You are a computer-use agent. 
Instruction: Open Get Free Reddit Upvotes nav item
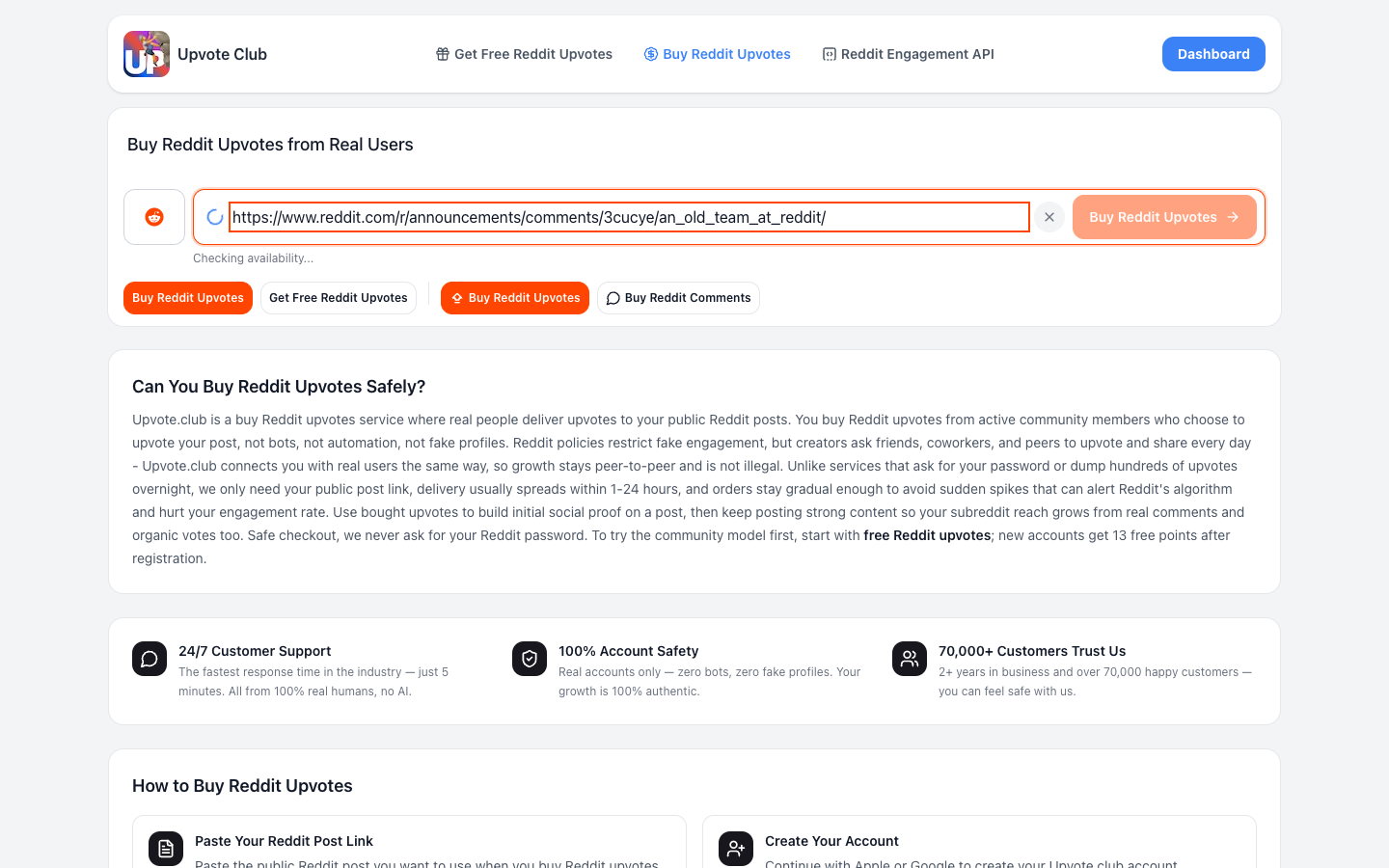coord(524,54)
